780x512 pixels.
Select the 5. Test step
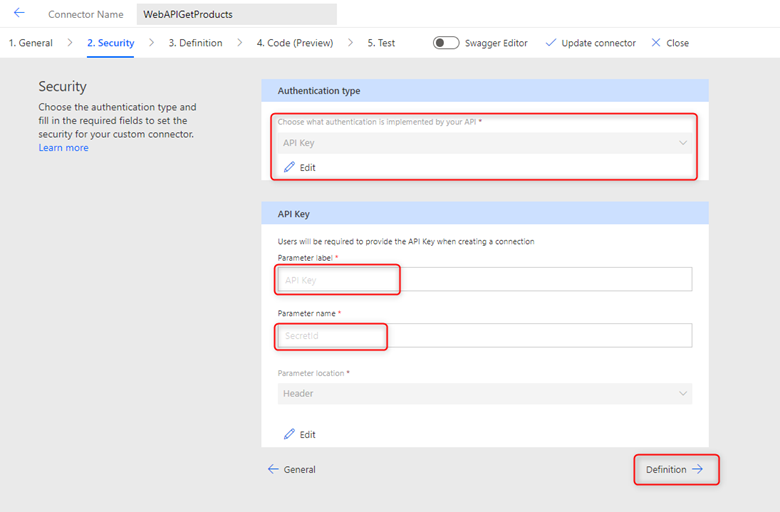(x=381, y=43)
